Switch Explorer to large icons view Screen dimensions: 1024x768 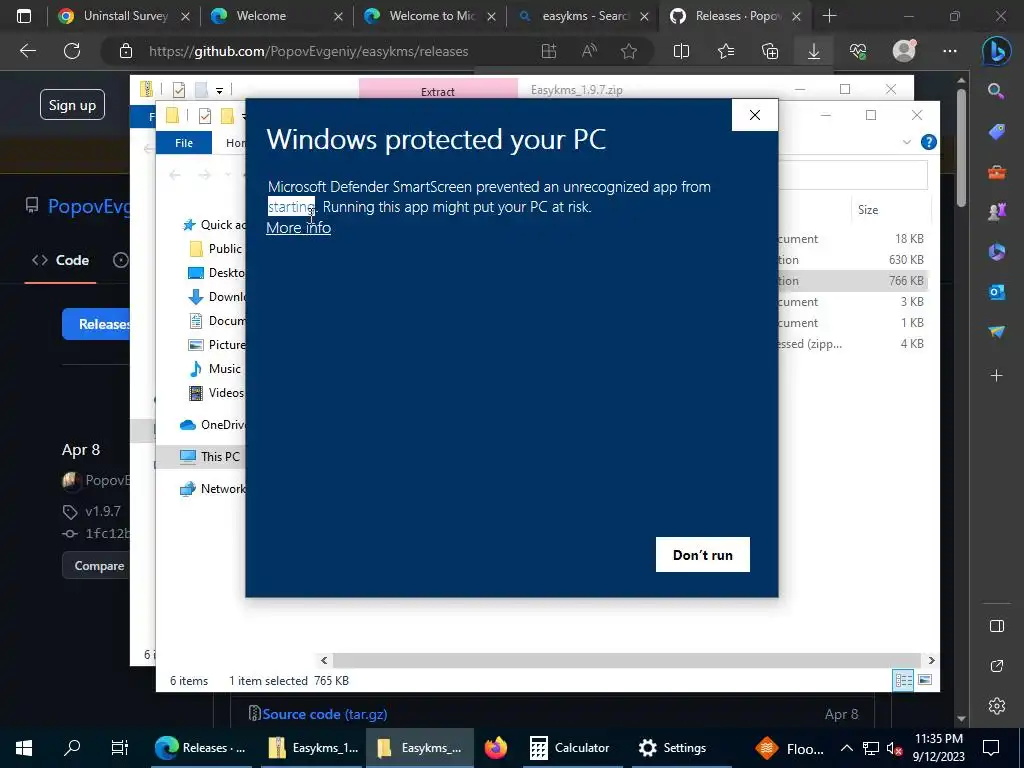925,680
